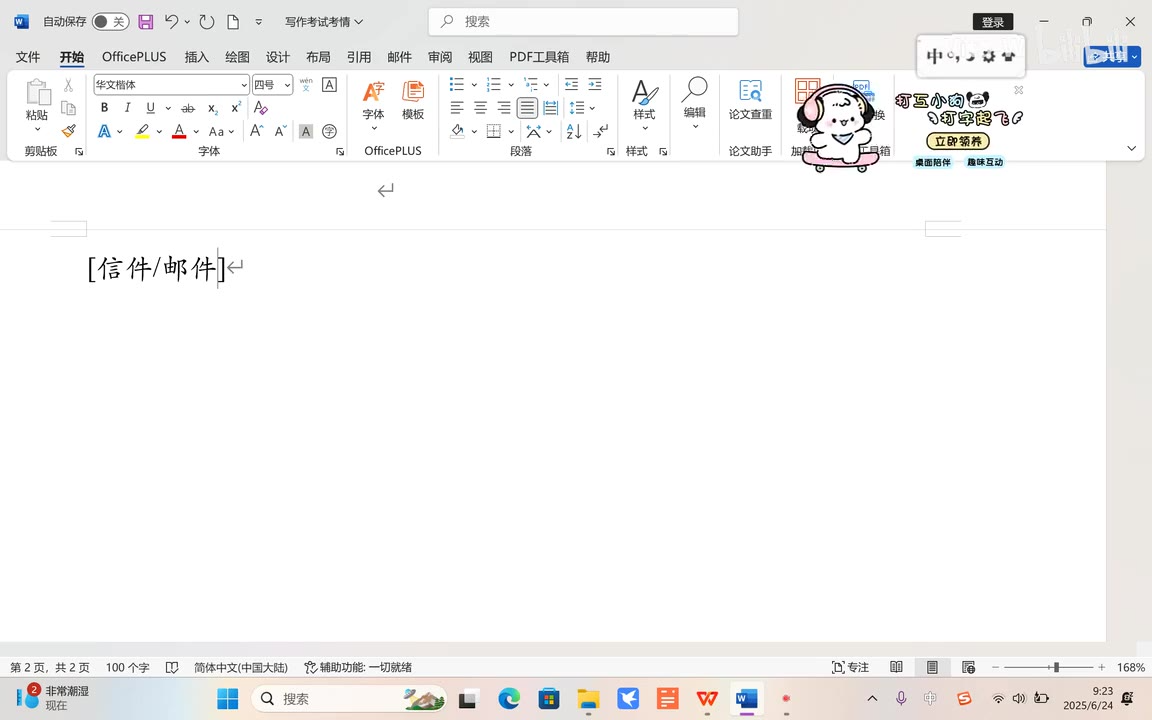
Task: Apply strikethrough to the text
Action: tap(188, 108)
